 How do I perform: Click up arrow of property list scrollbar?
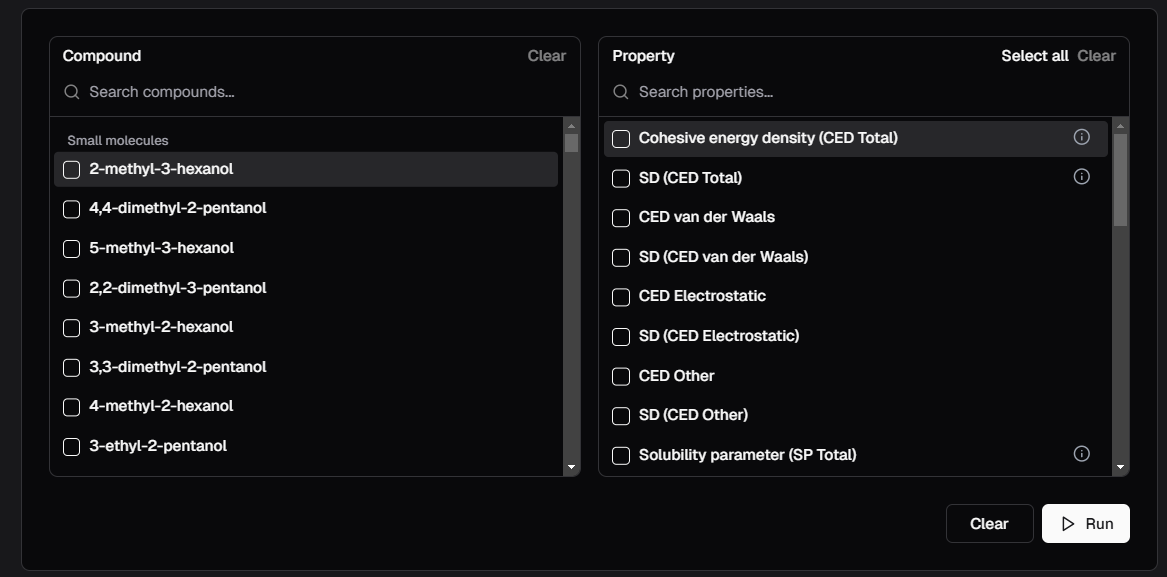(x=1120, y=126)
